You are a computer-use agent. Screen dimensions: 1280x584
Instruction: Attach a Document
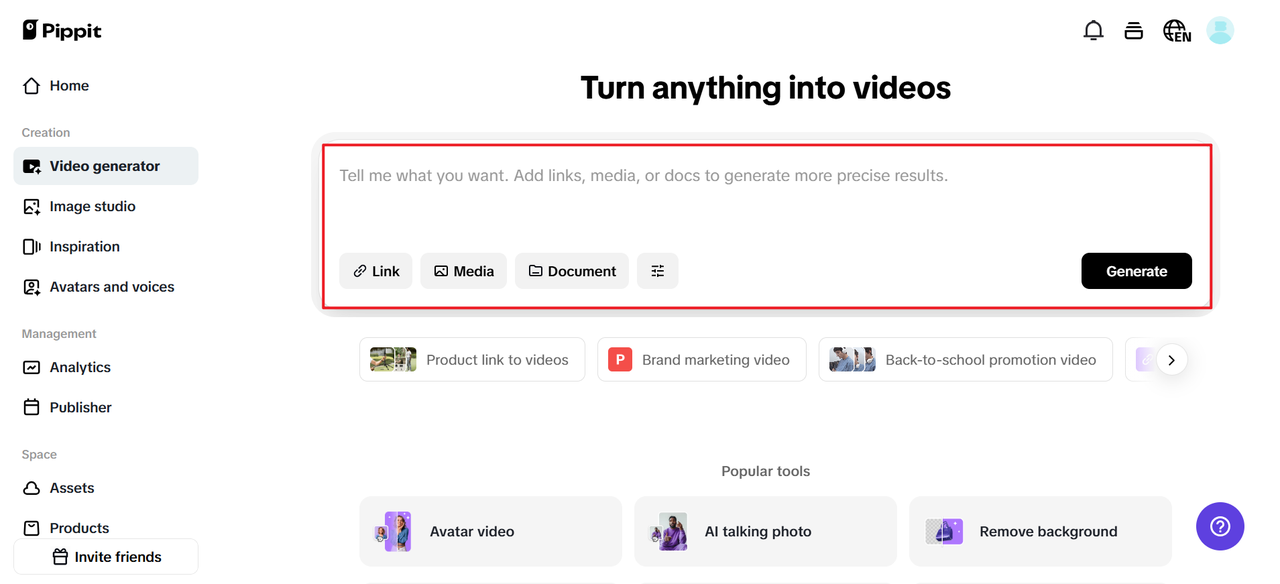coord(572,271)
